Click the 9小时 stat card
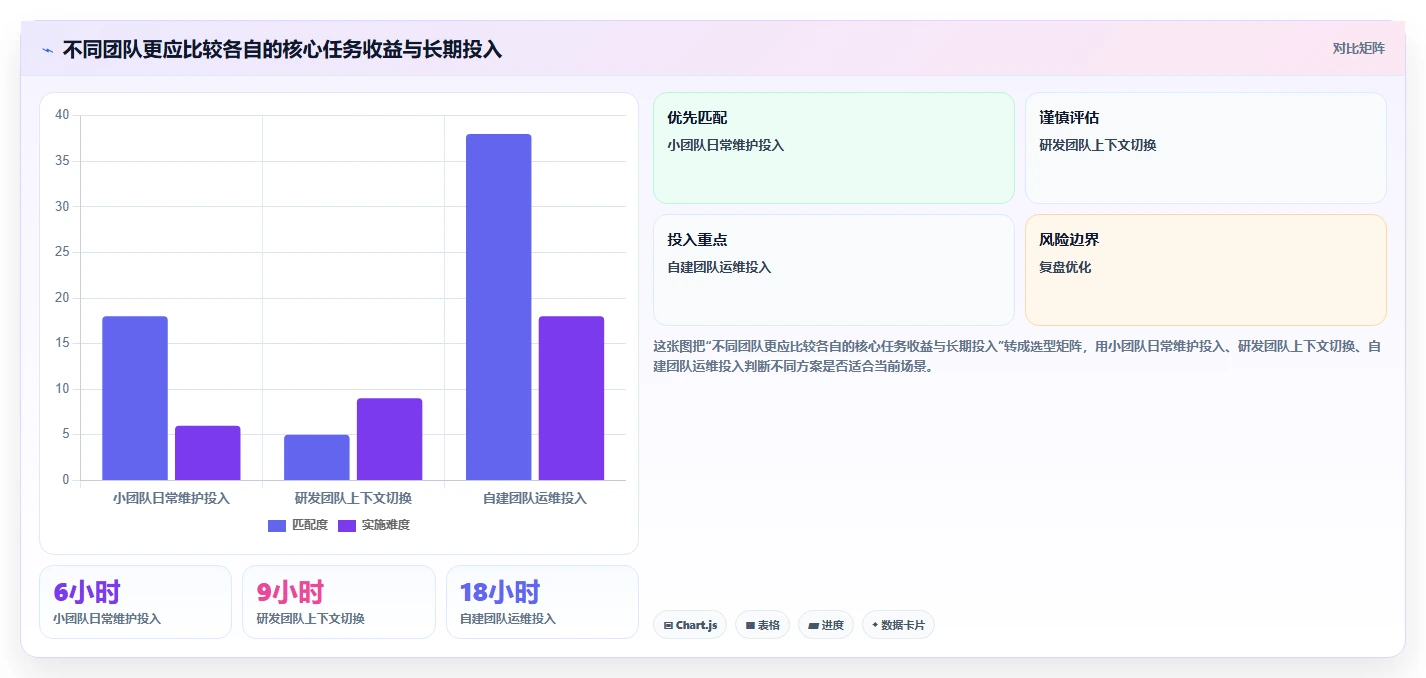This screenshot has height=678, width=1426. [x=339, y=602]
